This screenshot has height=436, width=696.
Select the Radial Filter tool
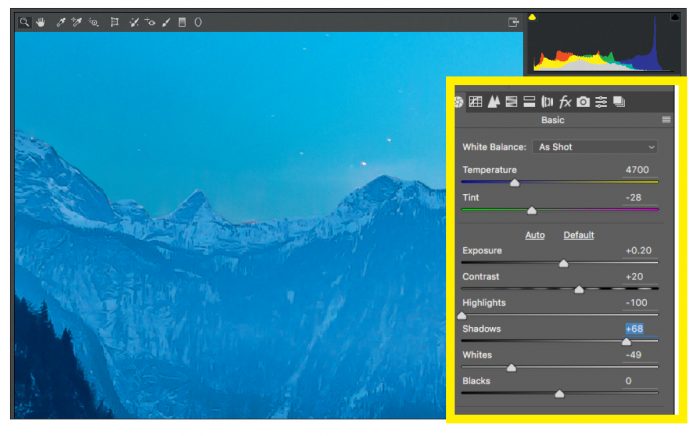(x=197, y=21)
